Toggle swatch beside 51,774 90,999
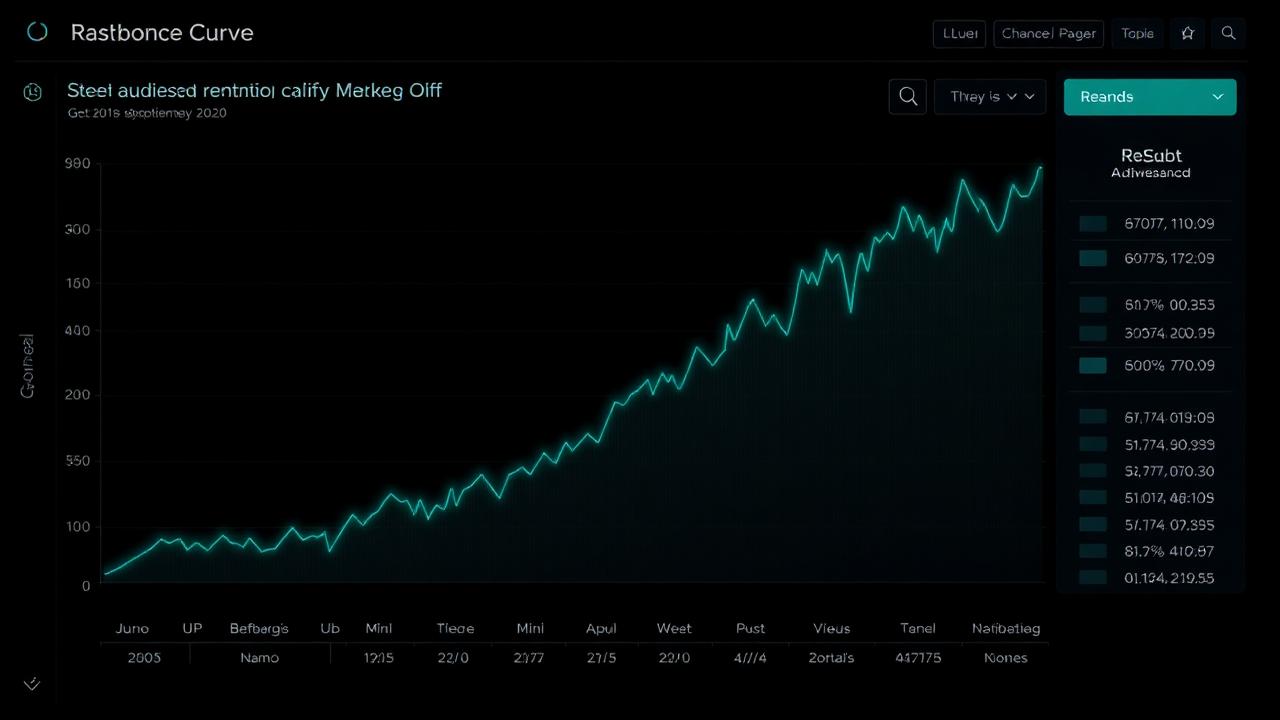Image resolution: width=1280 pixels, height=720 pixels. click(1093, 444)
